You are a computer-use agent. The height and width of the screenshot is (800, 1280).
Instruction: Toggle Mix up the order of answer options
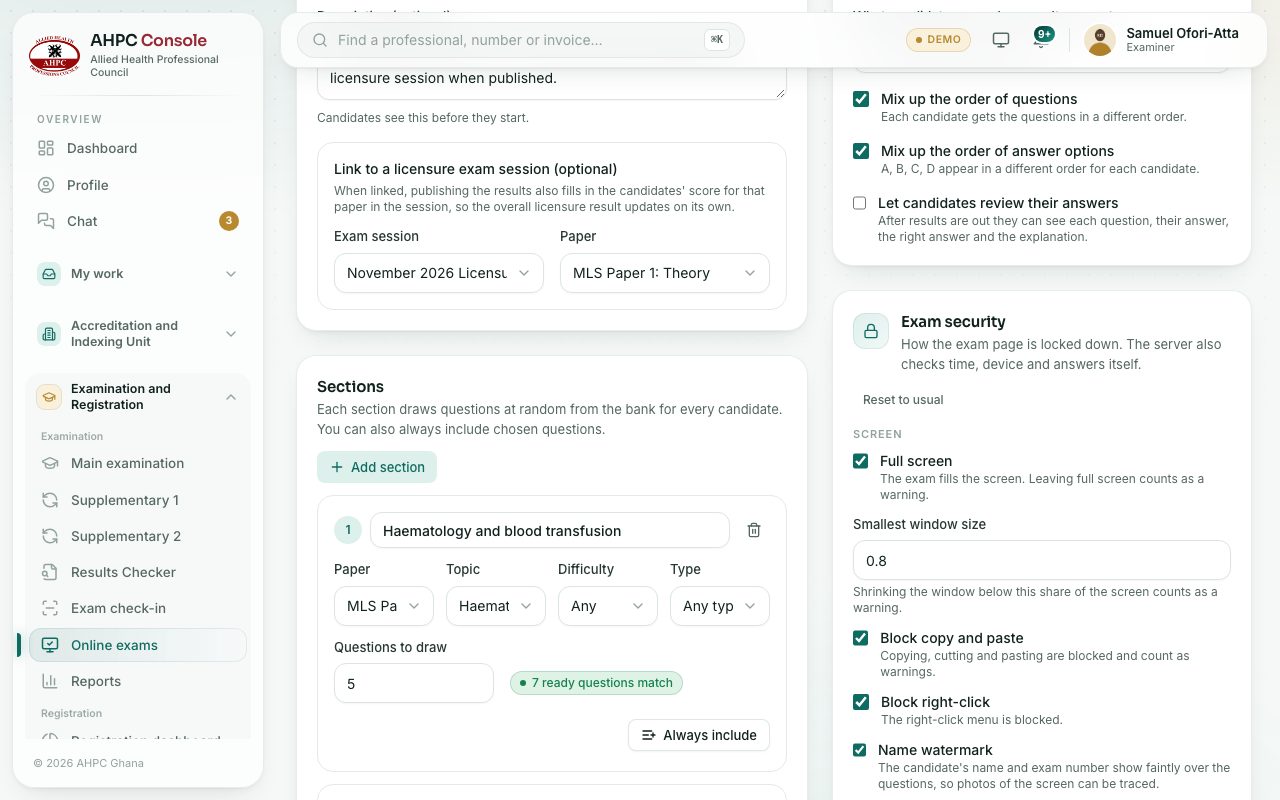coord(861,151)
